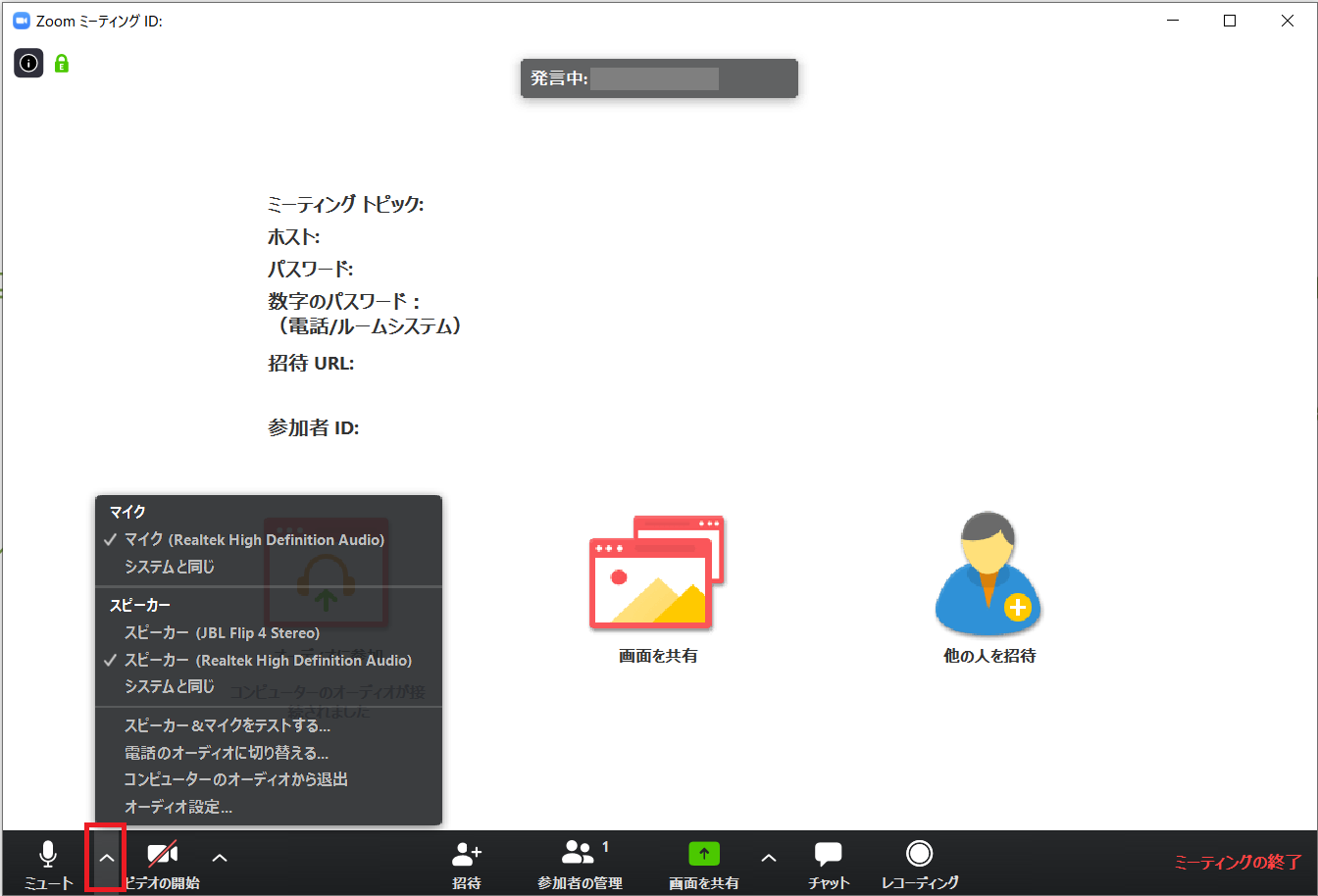Open the screen sharing options chevron

(768, 856)
